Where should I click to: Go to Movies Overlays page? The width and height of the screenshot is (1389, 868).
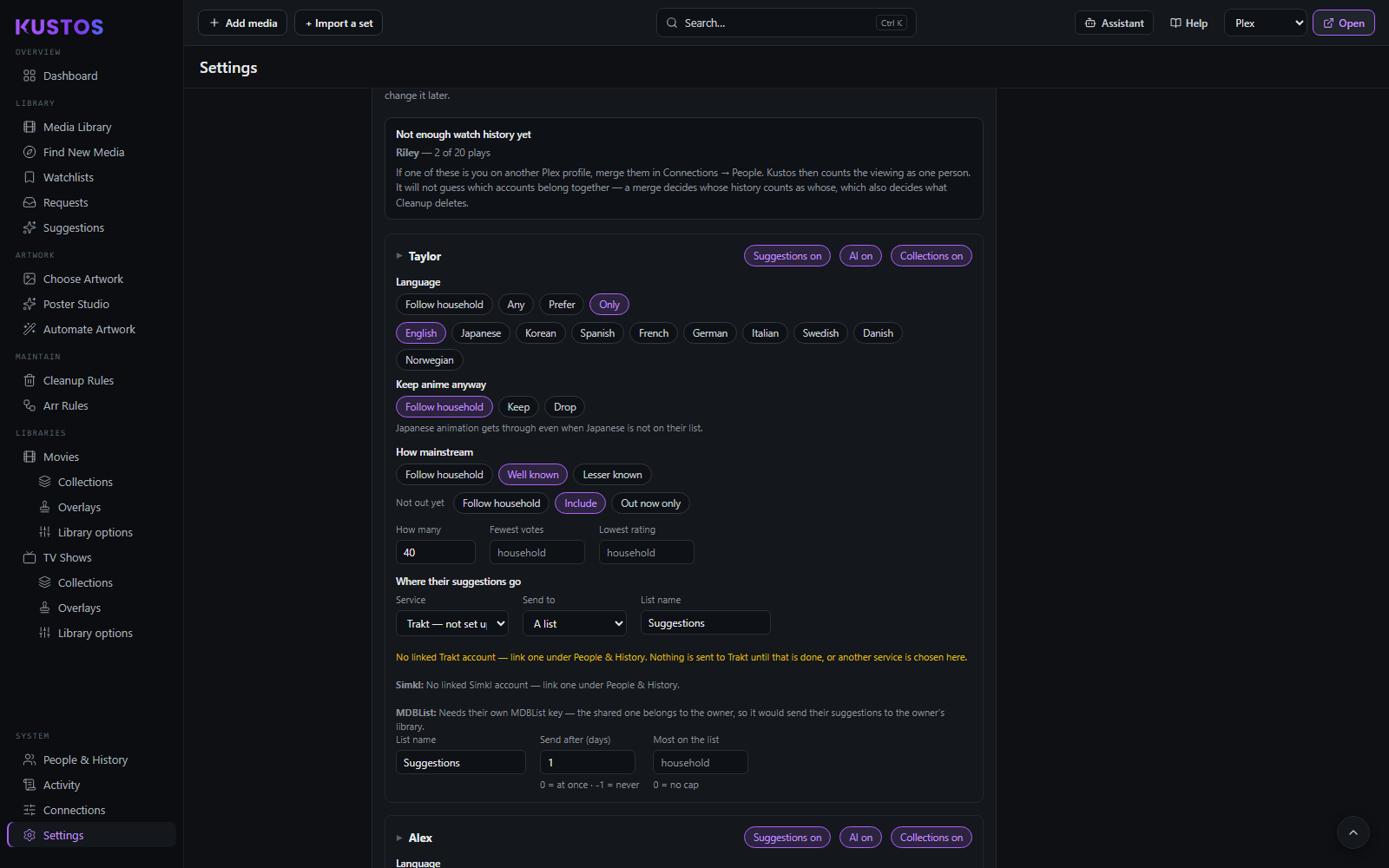(x=79, y=507)
